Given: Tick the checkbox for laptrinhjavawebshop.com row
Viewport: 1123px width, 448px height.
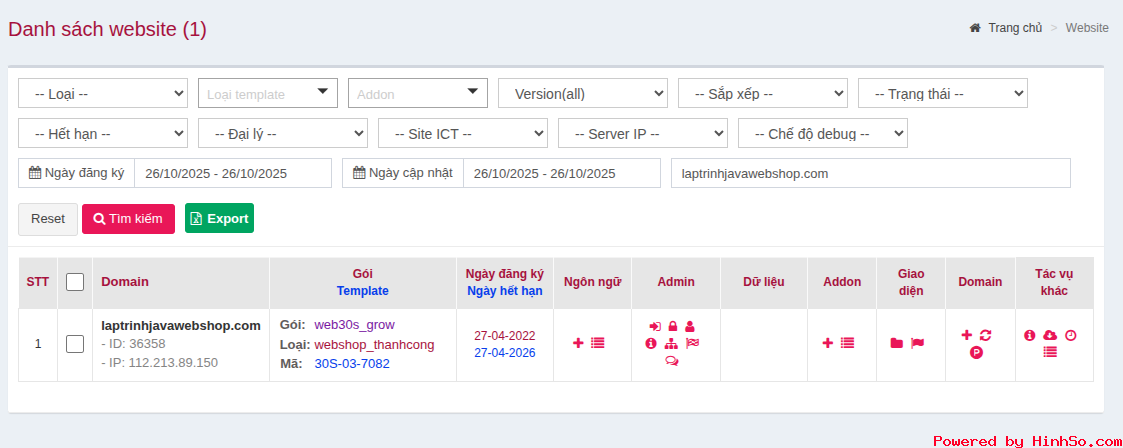Looking at the screenshot, I should point(74,344).
